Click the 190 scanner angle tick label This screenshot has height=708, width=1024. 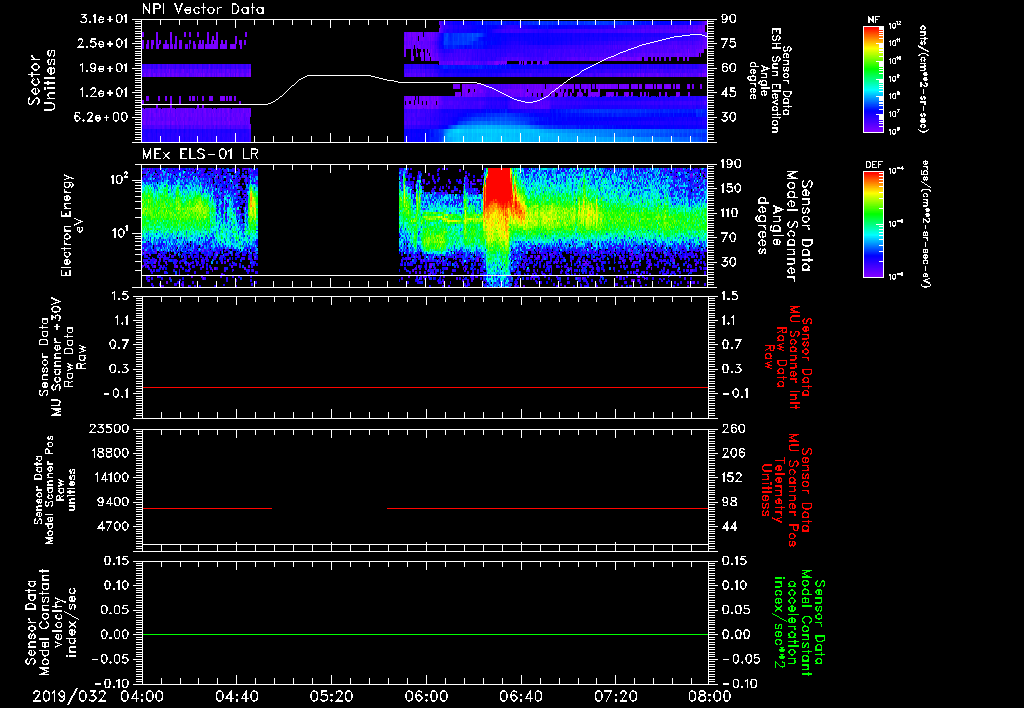[x=733, y=164]
